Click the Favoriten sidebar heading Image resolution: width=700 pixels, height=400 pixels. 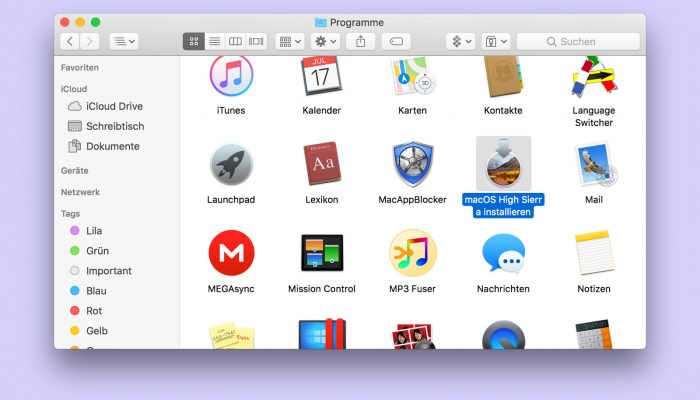coord(80,68)
